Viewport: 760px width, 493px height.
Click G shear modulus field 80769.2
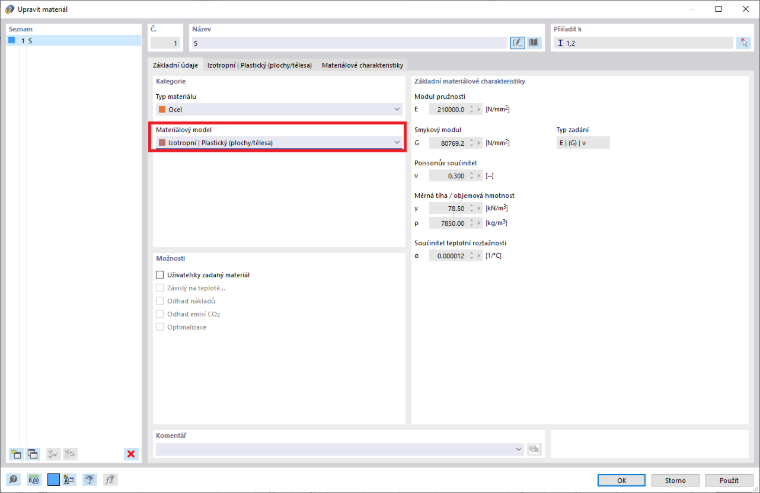(x=448, y=143)
